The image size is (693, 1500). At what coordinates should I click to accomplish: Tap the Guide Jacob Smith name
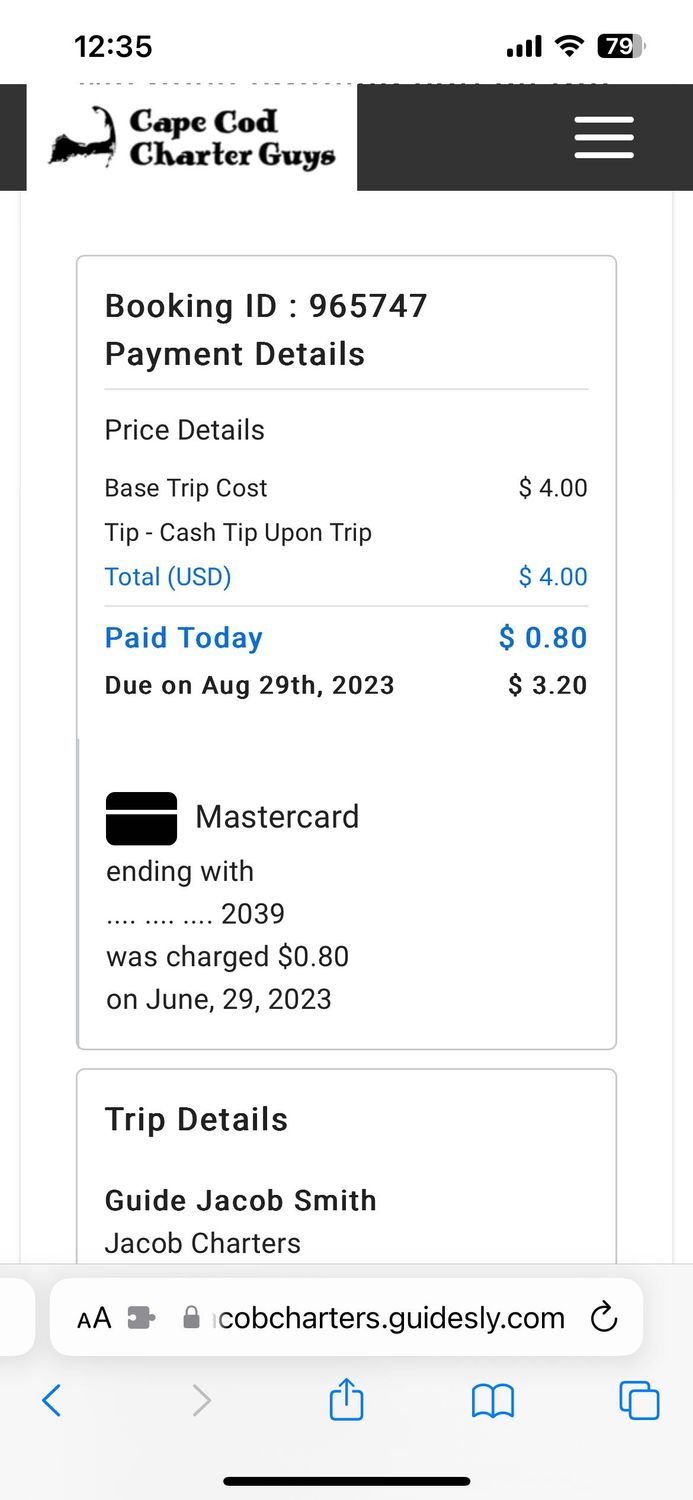[x=241, y=1200]
